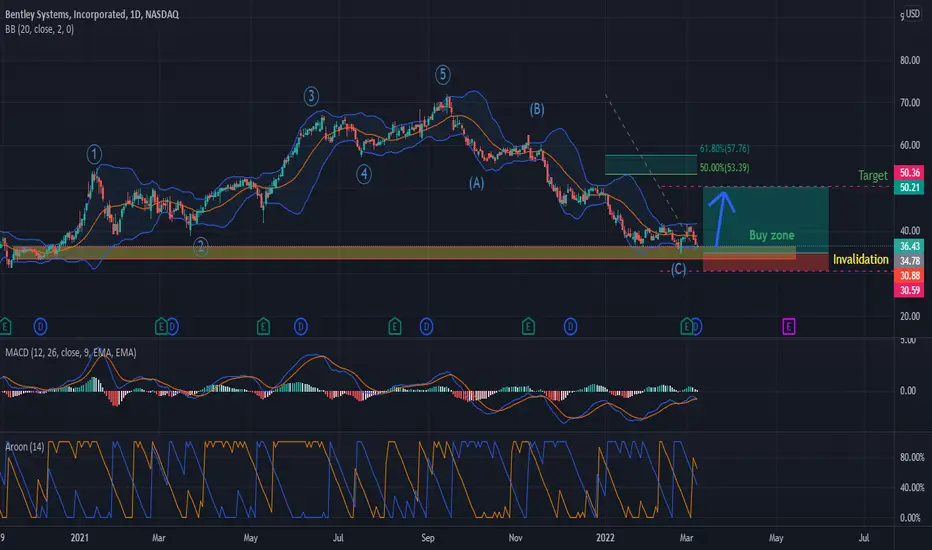
Task: Click the dividend D marker near December 2020
Action: tap(40, 326)
